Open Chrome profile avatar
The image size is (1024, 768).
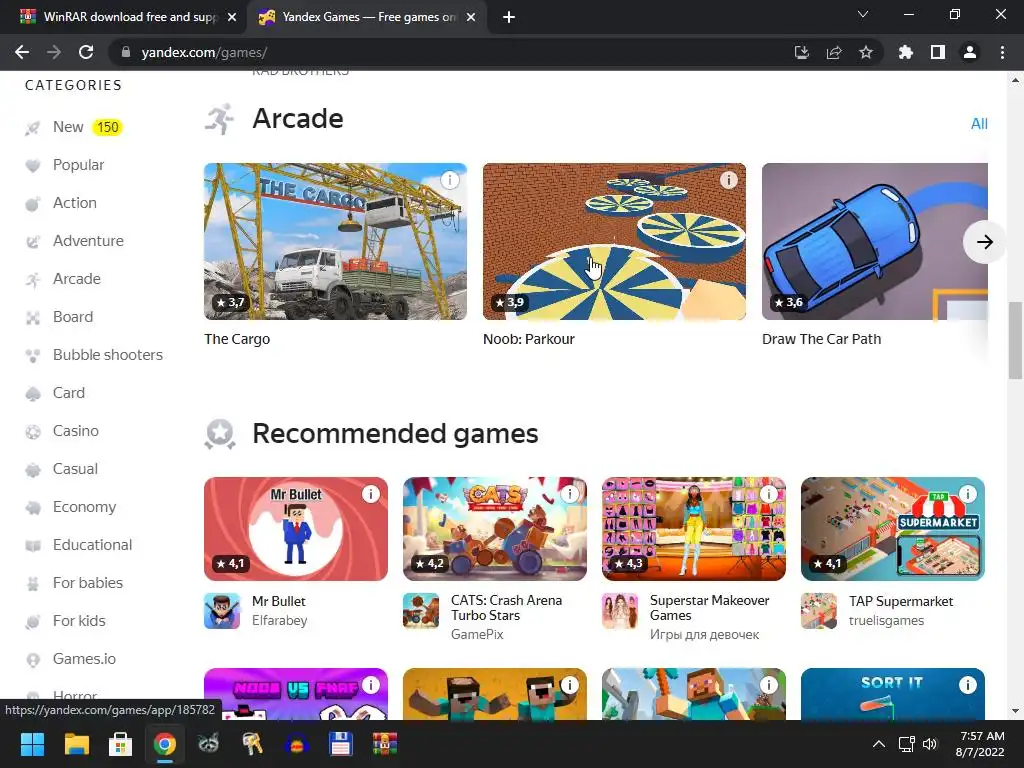pyautogui.click(x=970, y=52)
